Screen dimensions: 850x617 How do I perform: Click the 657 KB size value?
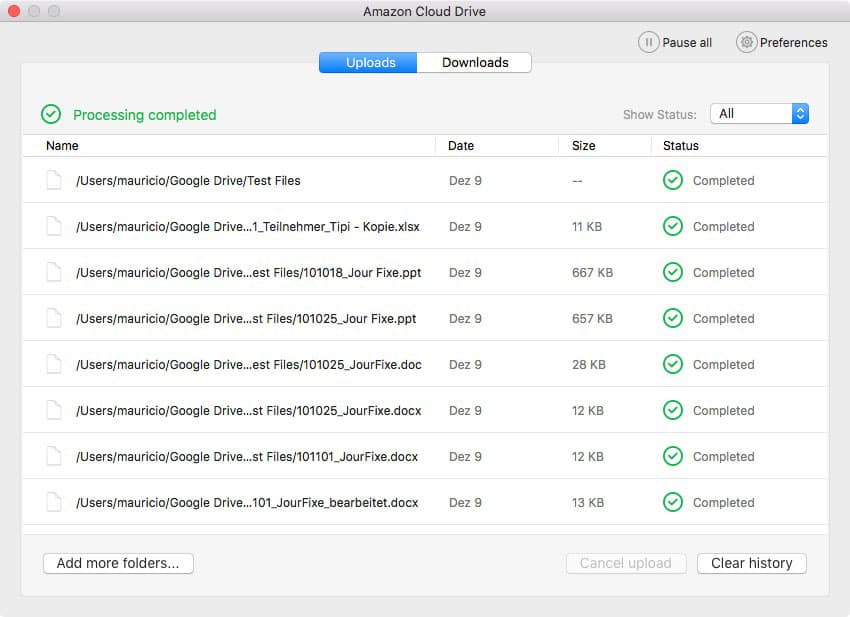tap(593, 319)
